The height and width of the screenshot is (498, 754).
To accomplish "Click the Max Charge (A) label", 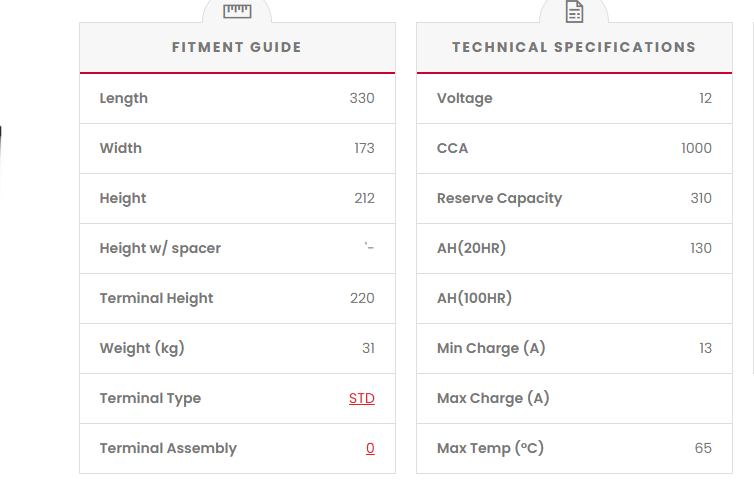I will [x=493, y=398].
